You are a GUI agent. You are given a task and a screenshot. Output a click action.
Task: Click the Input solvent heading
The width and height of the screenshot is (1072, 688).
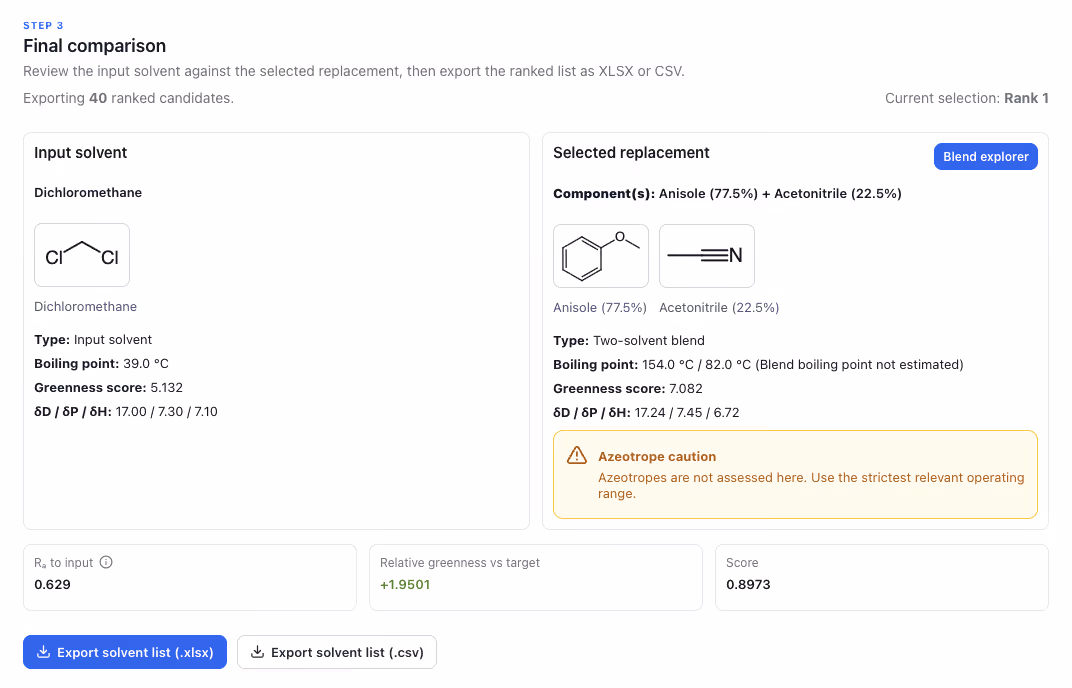[81, 153]
